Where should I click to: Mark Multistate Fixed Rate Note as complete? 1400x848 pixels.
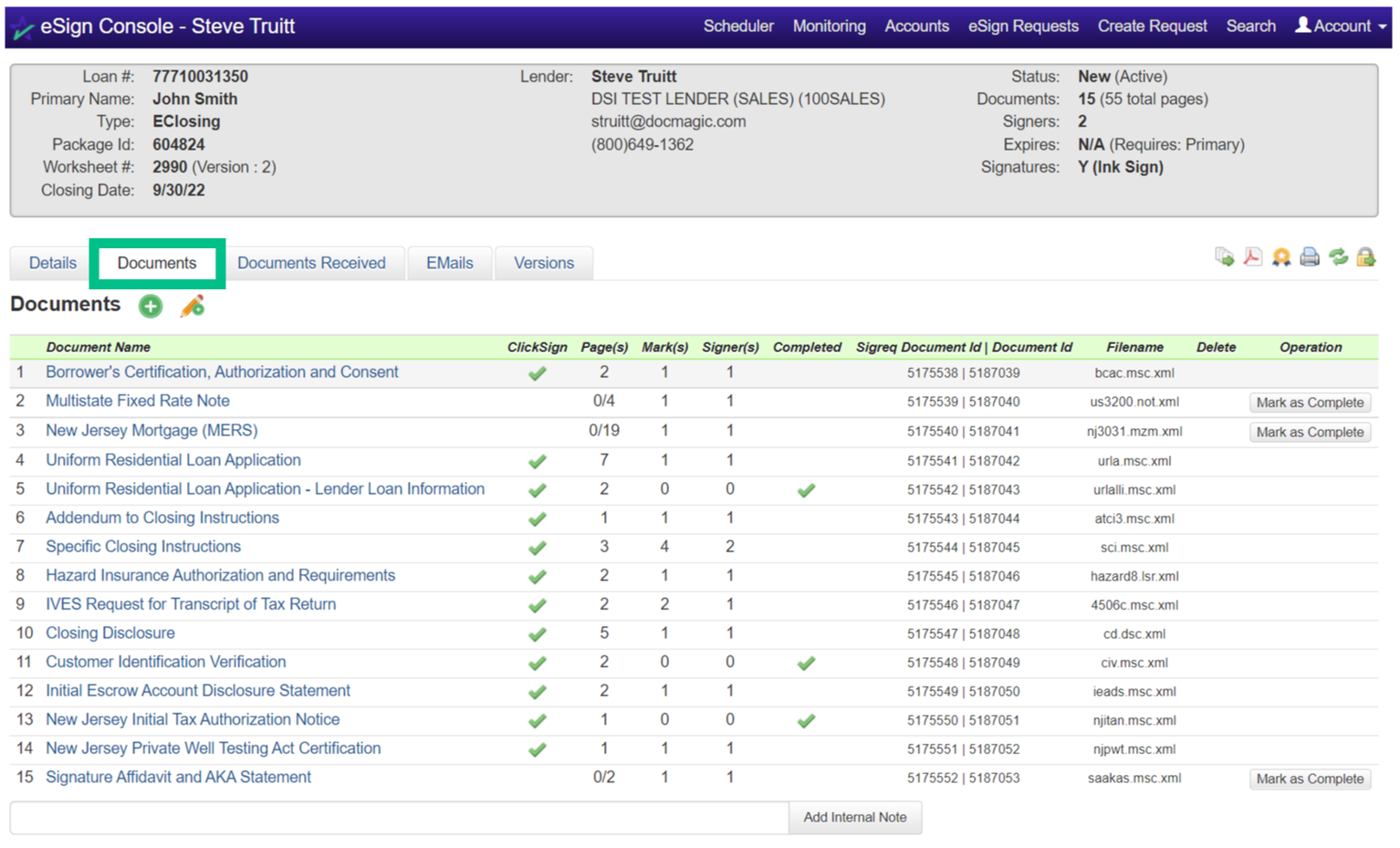coord(1310,403)
